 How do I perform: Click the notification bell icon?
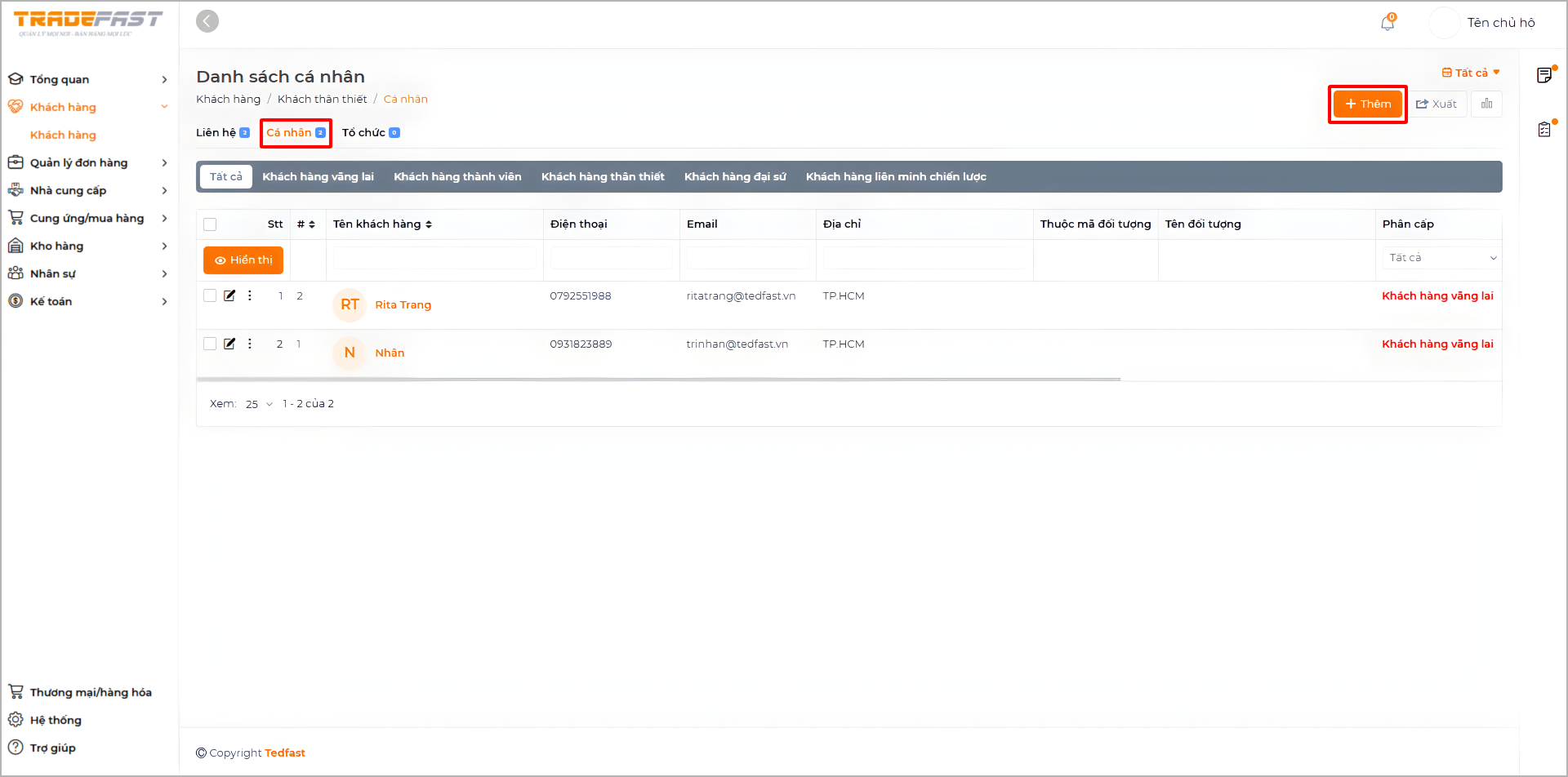click(x=1387, y=23)
